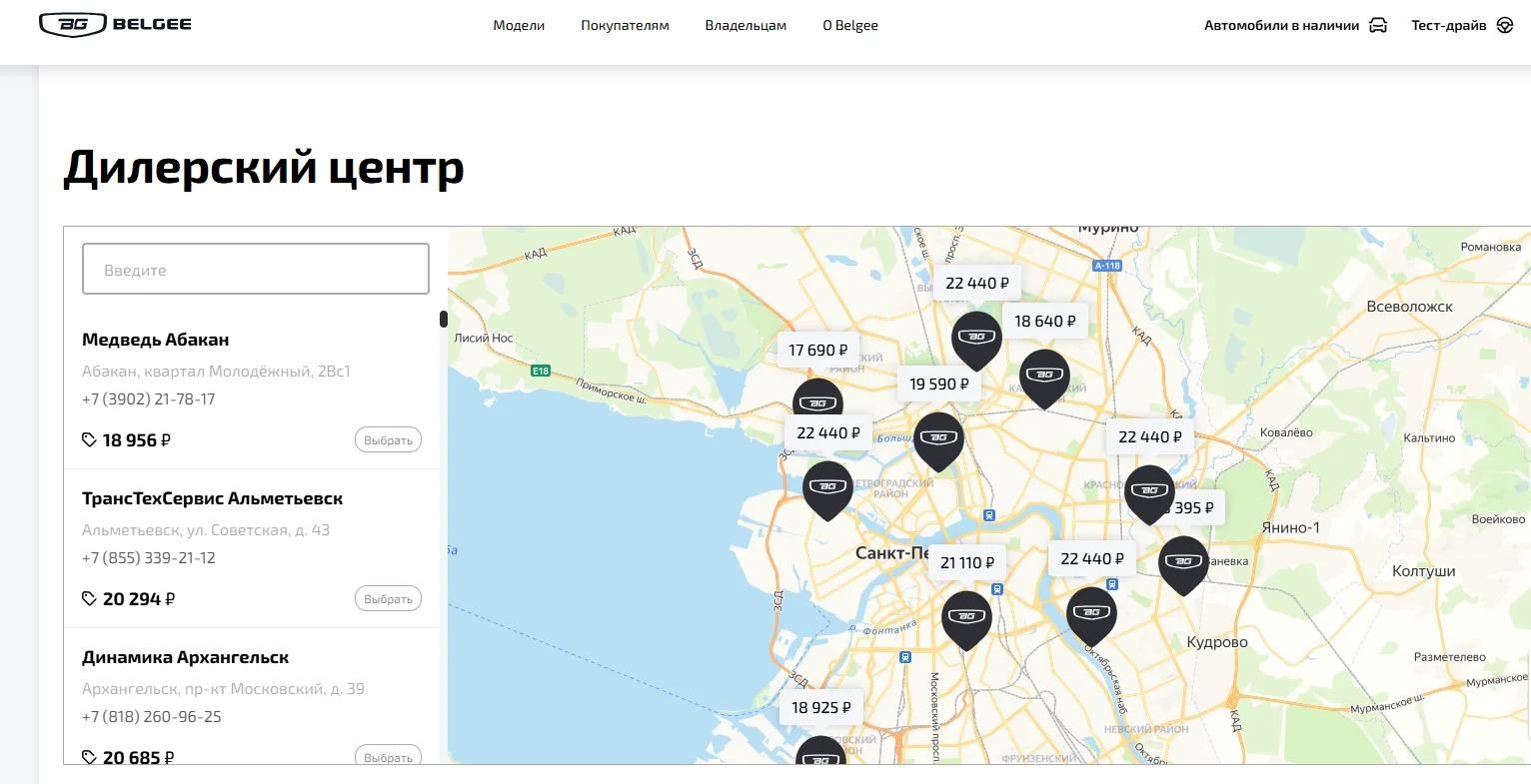
Task: Click the Кудрово label on the map
Action: (1217, 642)
